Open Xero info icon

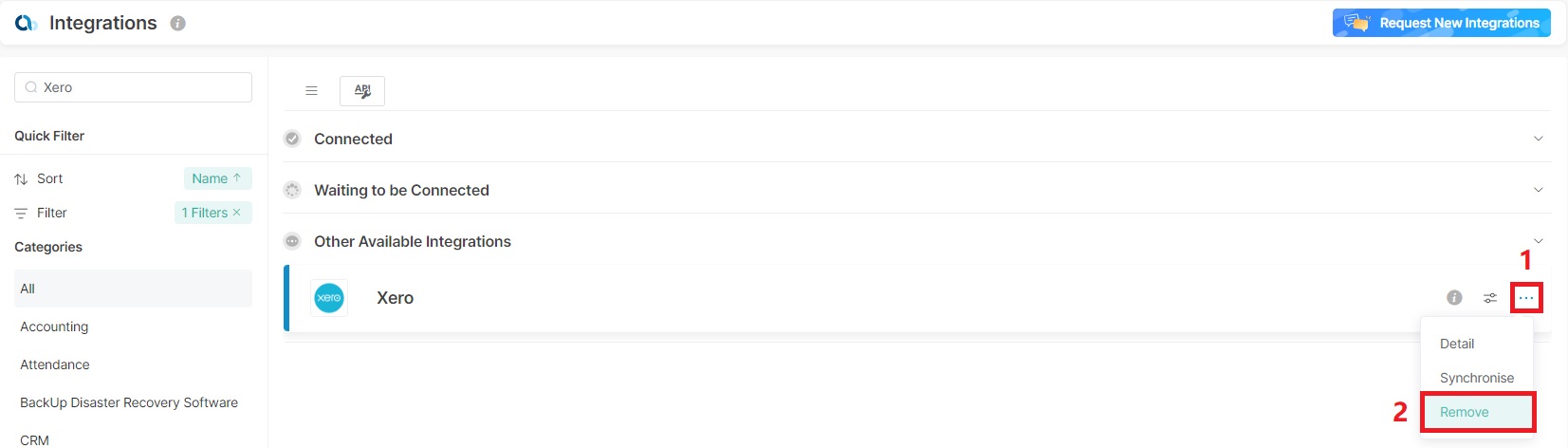(1454, 298)
